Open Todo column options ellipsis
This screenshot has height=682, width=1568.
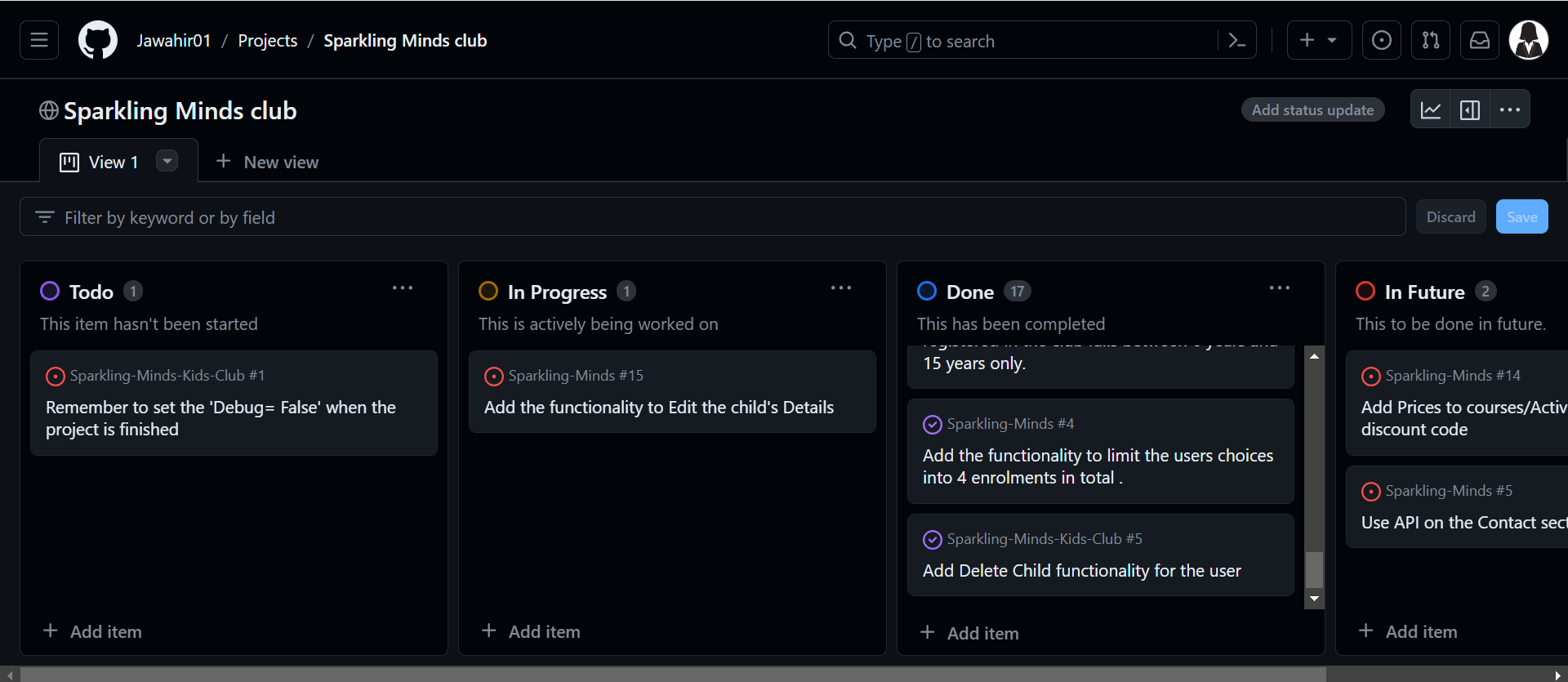403,288
